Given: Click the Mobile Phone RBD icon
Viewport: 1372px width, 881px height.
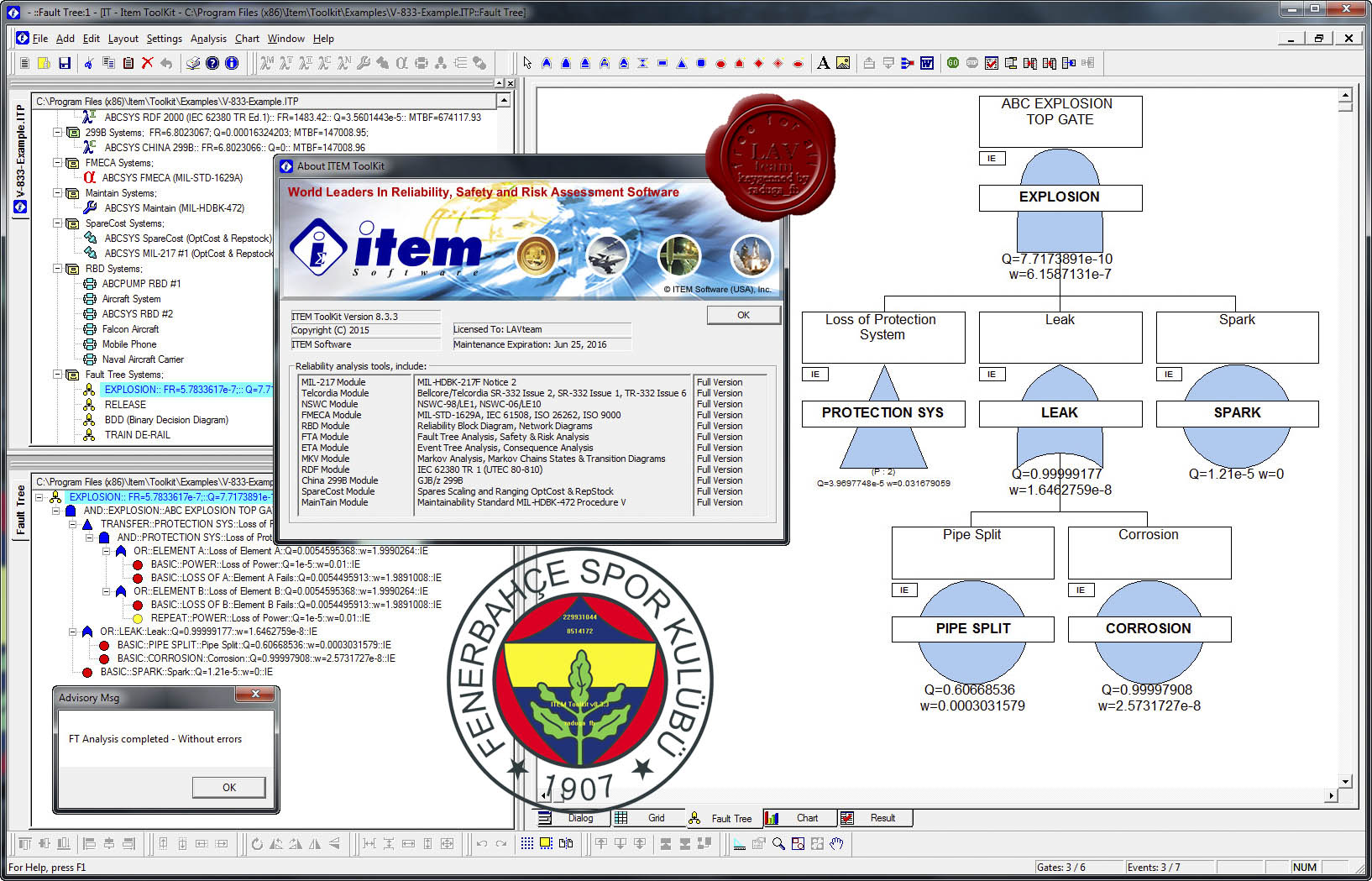Looking at the screenshot, I should coord(90,344).
